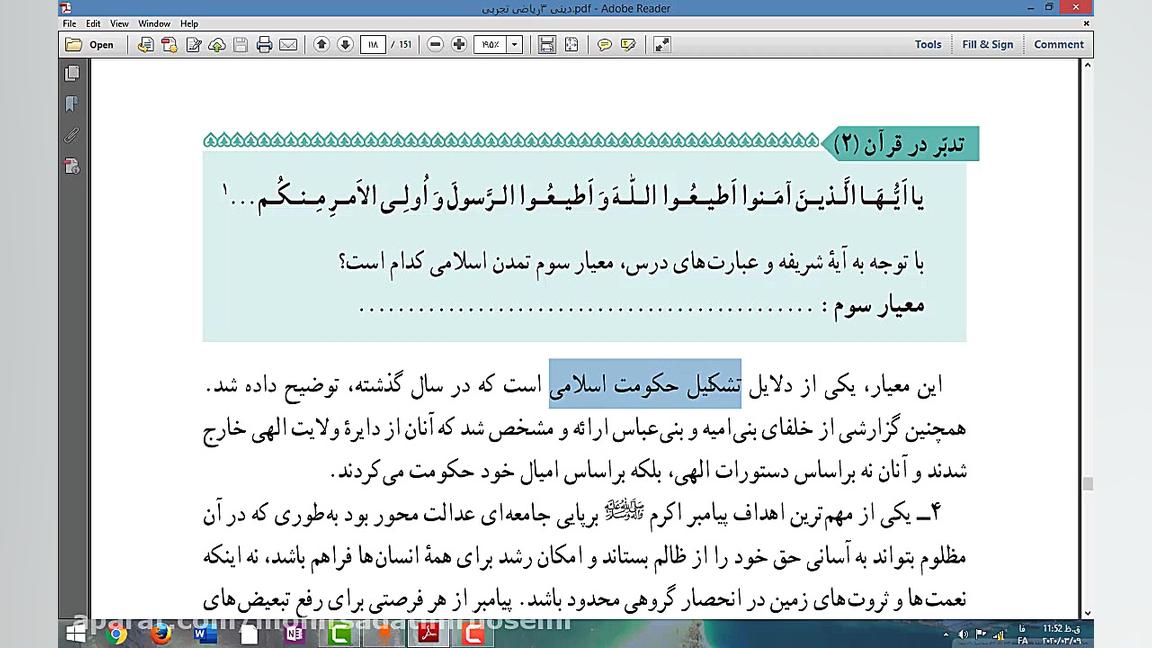1152x648 pixels.
Task: Click the taskbar volume speaker icon
Action: tap(962, 634)
